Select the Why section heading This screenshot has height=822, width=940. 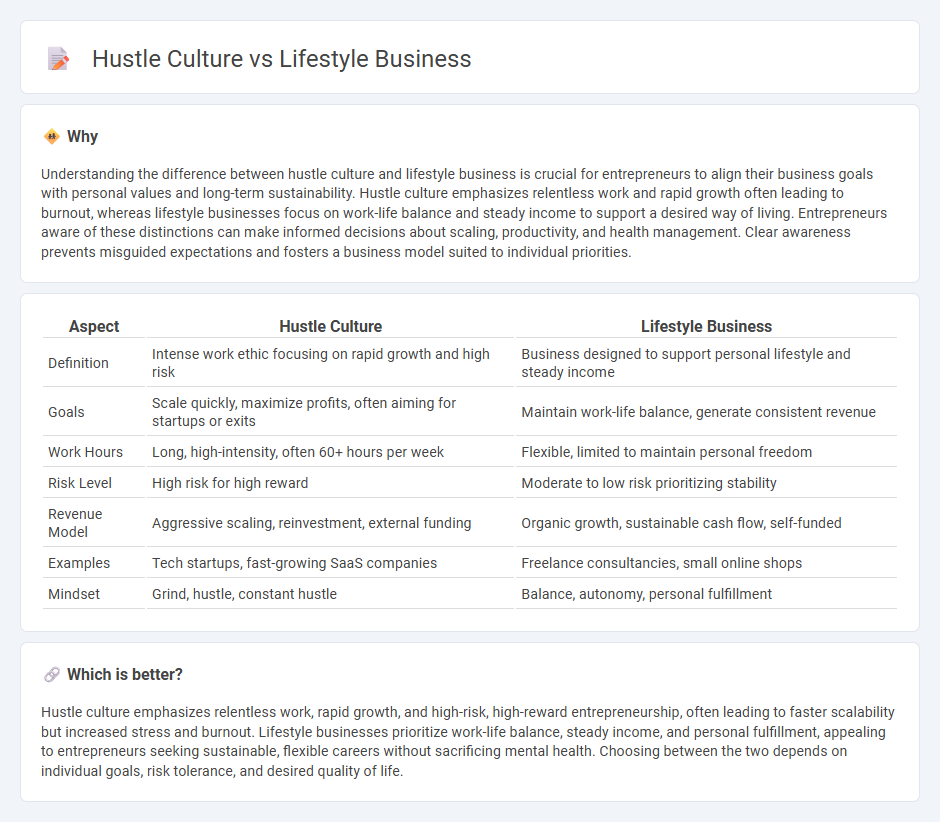pyautogui.click(x=82, y=137)
